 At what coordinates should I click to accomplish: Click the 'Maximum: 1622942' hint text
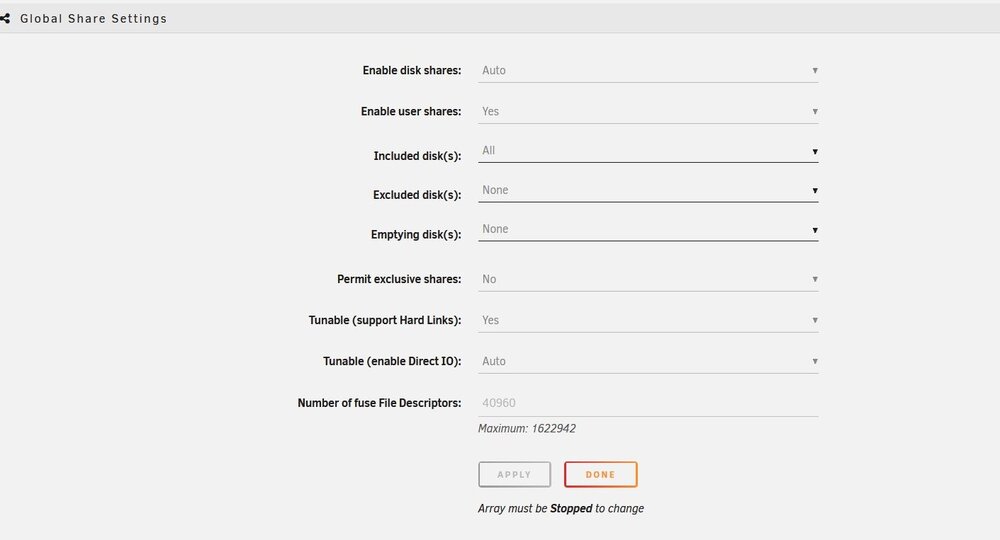pyautogui.click(x=527, y=428)
